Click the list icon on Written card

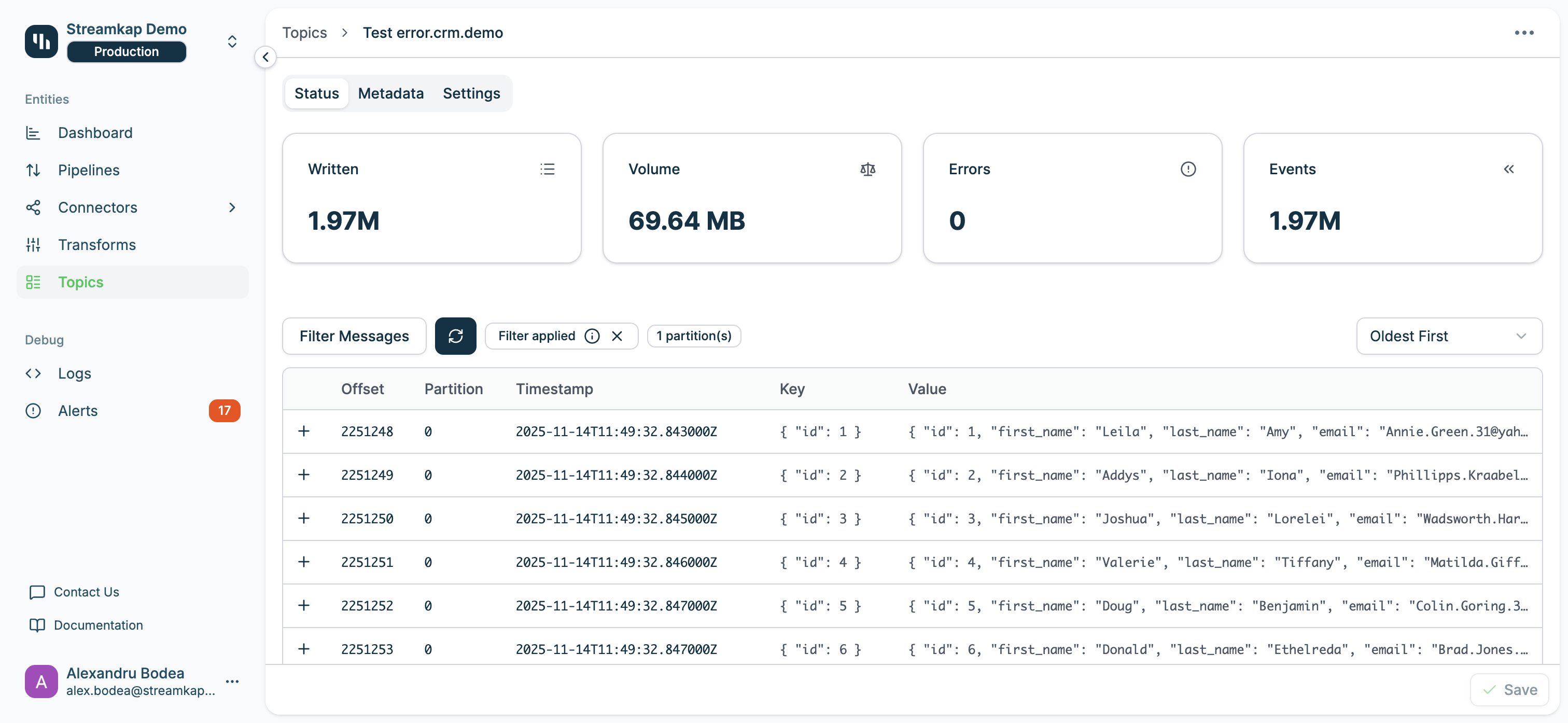click(x=547, y=169)
